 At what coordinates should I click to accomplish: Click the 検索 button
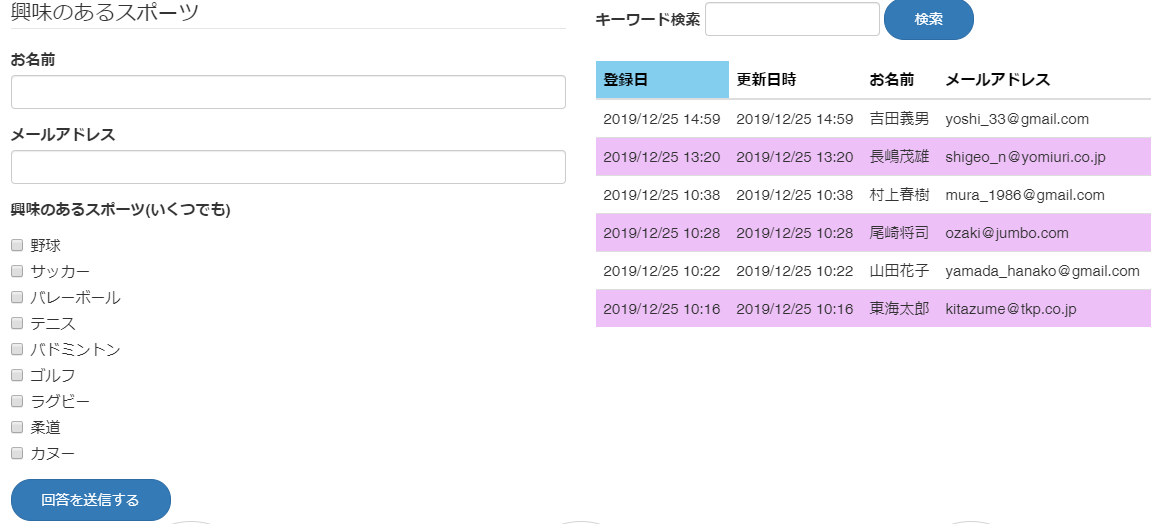point(928,19)
